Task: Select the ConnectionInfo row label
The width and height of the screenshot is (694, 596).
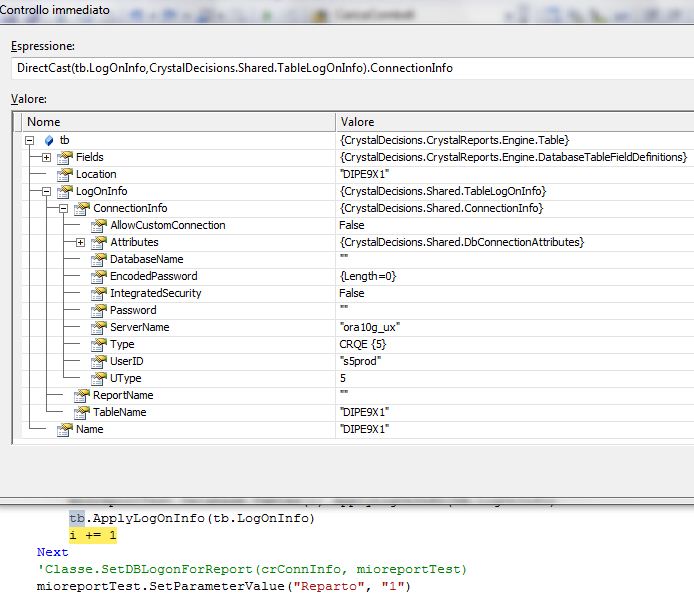Action: [x=130, y=208]
